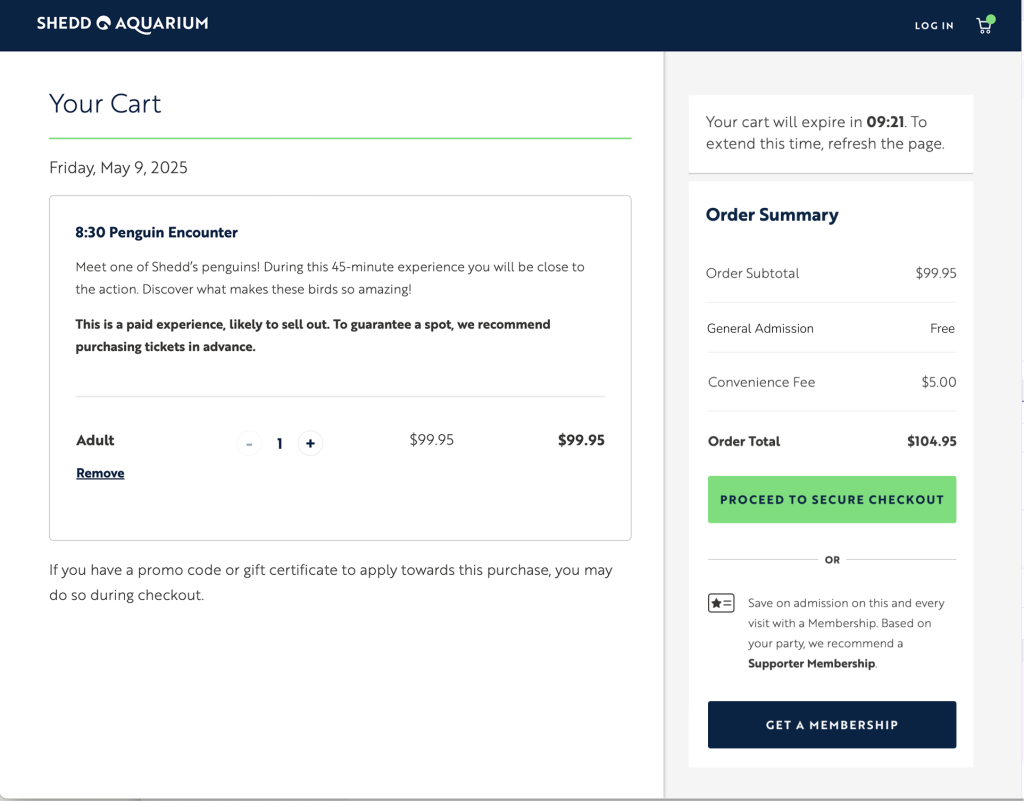This screenshot has width=1024, height=801.
Task: Click the Convenience Fee row
Action: 831,383
